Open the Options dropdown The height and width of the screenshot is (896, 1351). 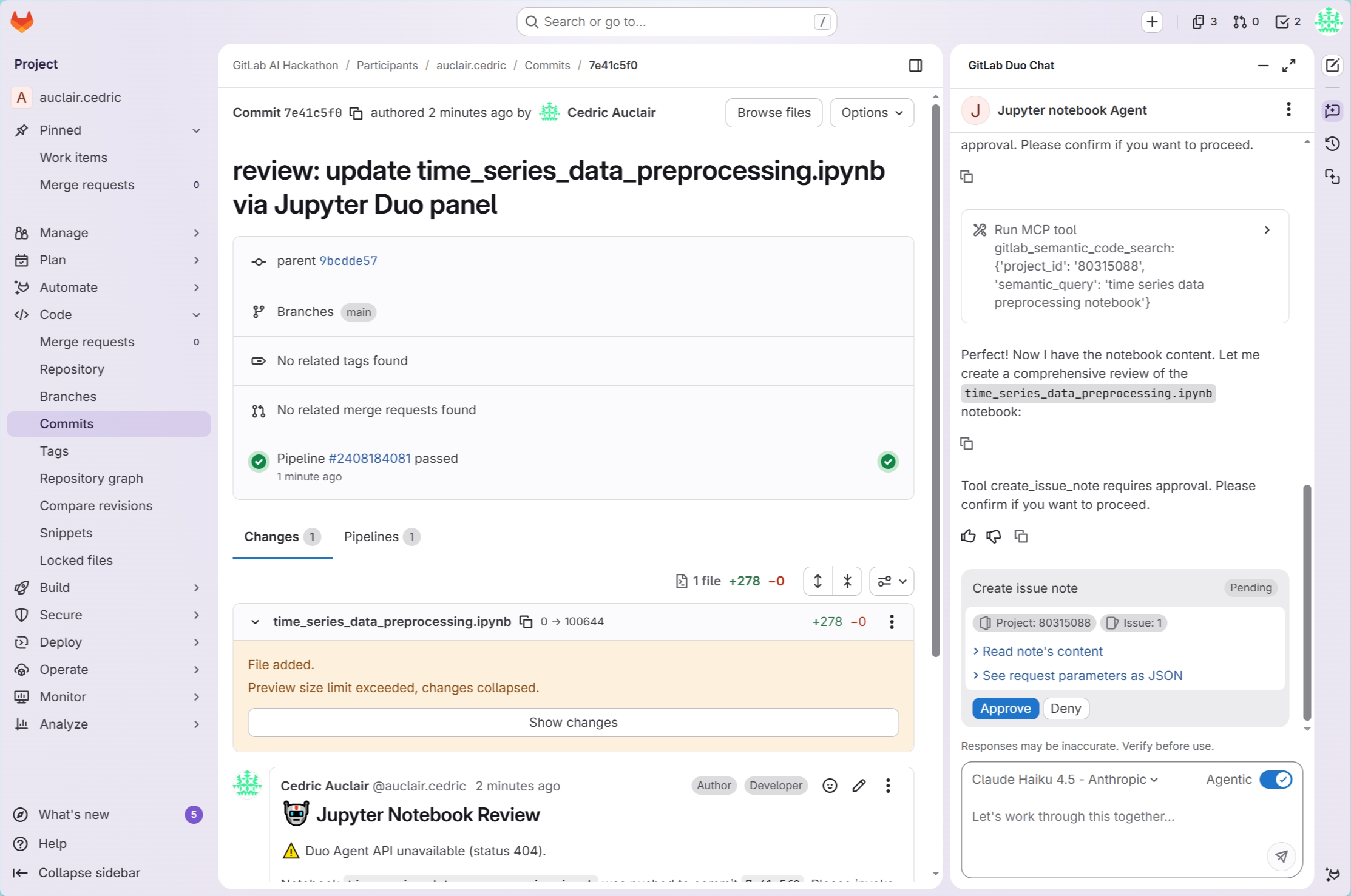point(872,113)
